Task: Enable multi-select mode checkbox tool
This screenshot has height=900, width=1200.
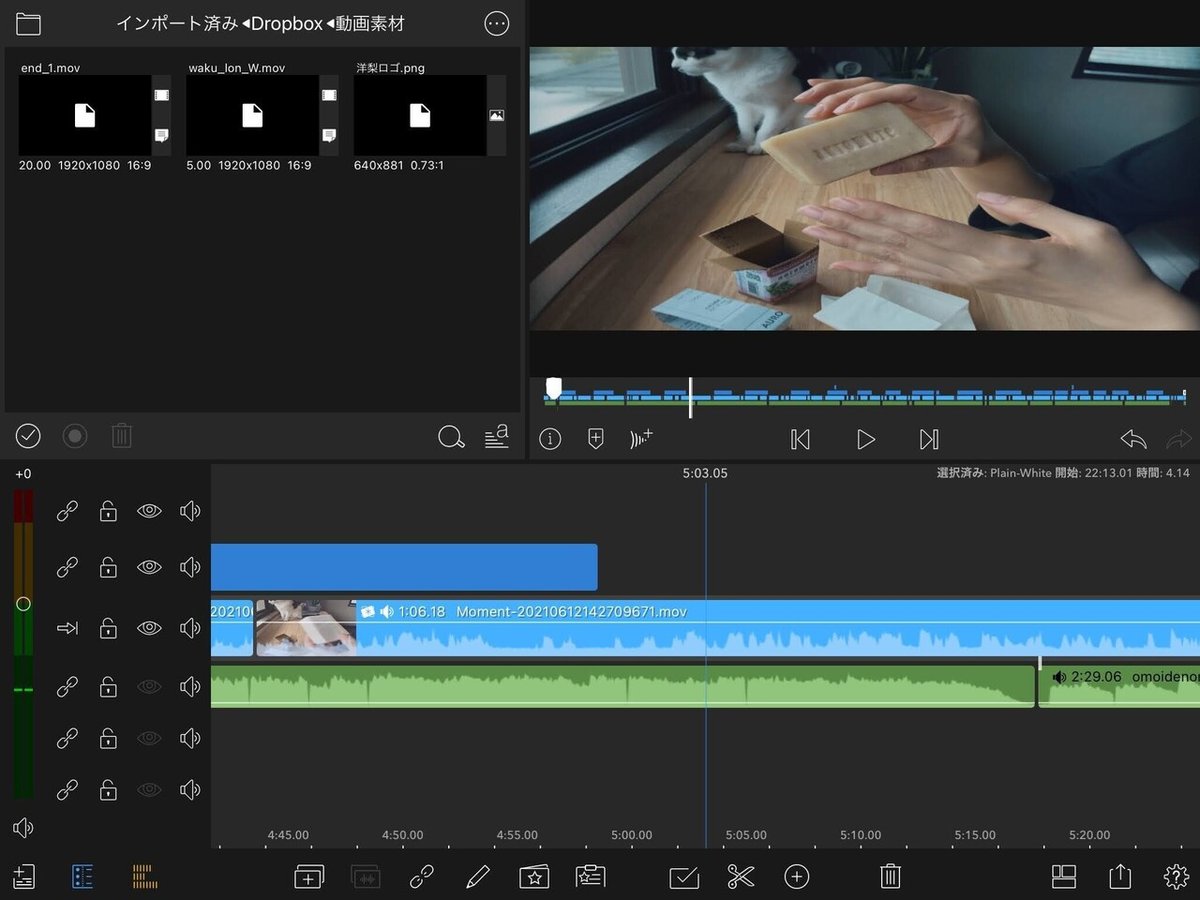Action: 684,877
